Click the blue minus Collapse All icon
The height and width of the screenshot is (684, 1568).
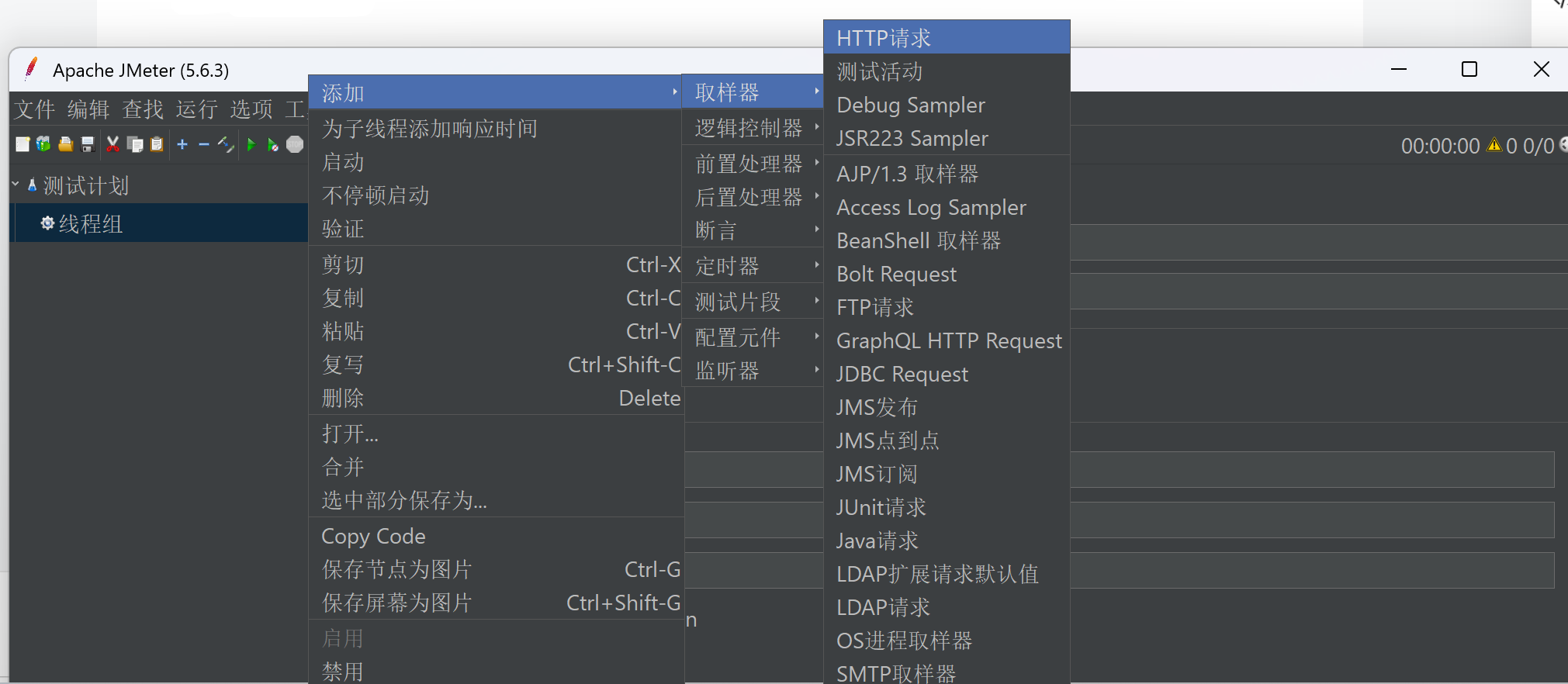tap(204, 144)
